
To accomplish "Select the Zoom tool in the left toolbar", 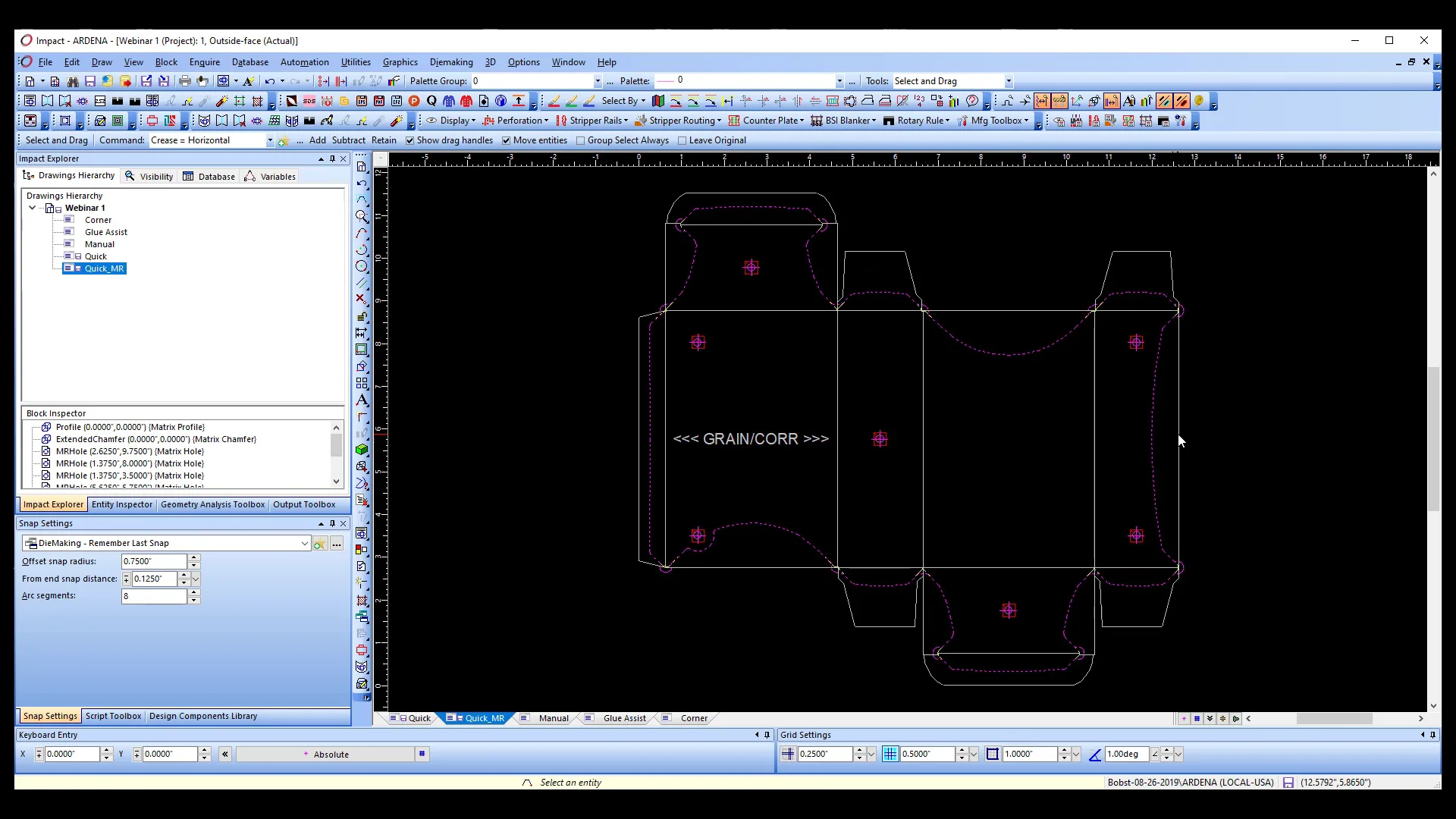I will [362, 217].
